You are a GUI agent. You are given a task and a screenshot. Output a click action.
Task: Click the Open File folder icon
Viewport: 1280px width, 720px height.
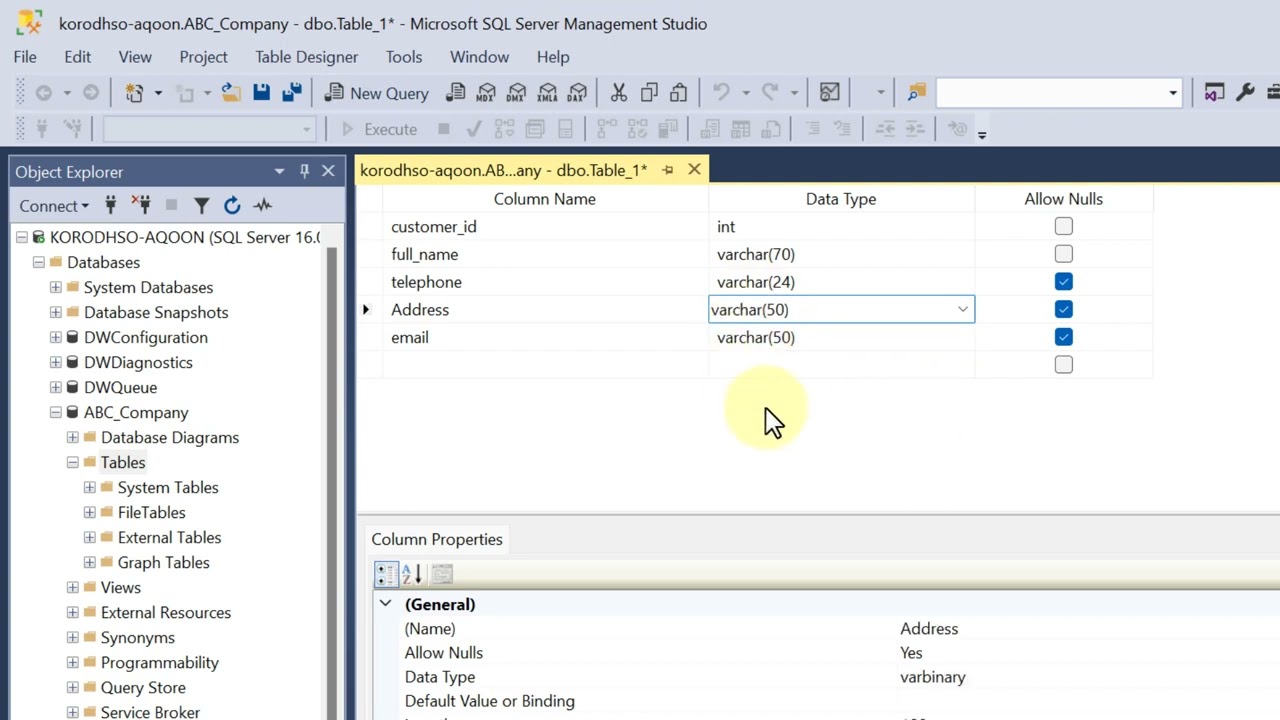tap(231, 93)
